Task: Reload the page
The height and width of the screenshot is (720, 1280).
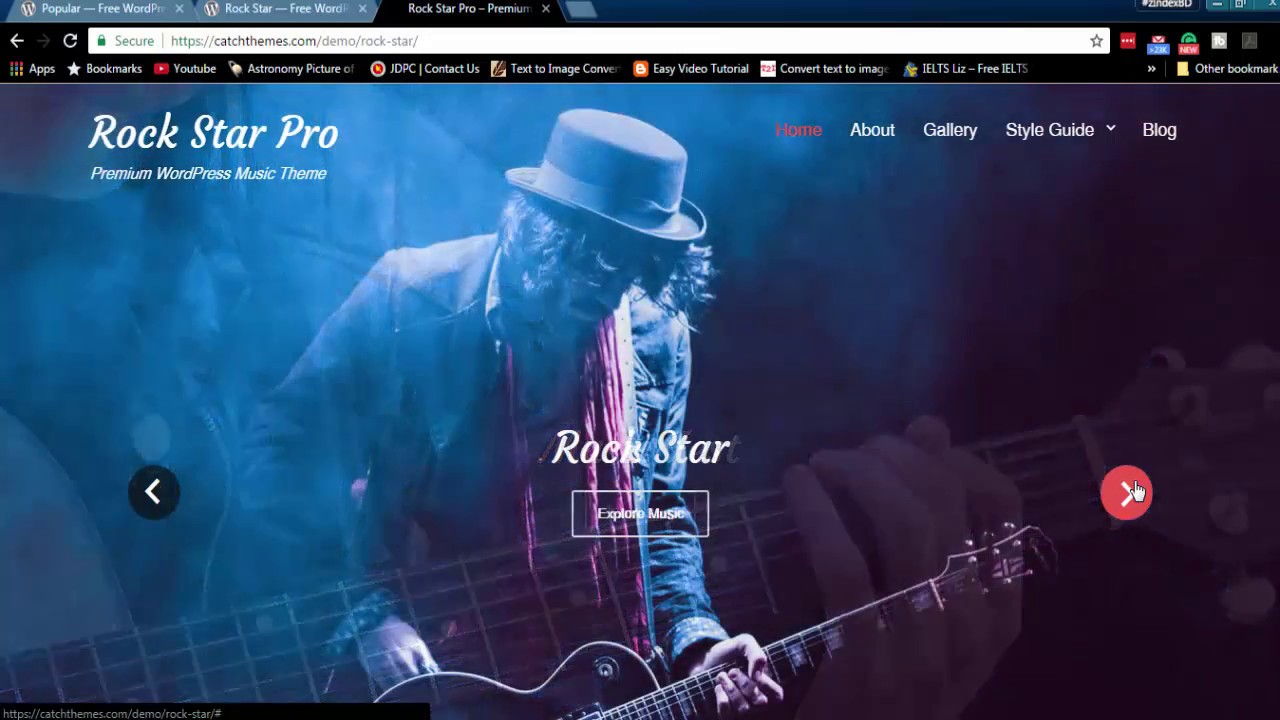Action: point(70,41)
